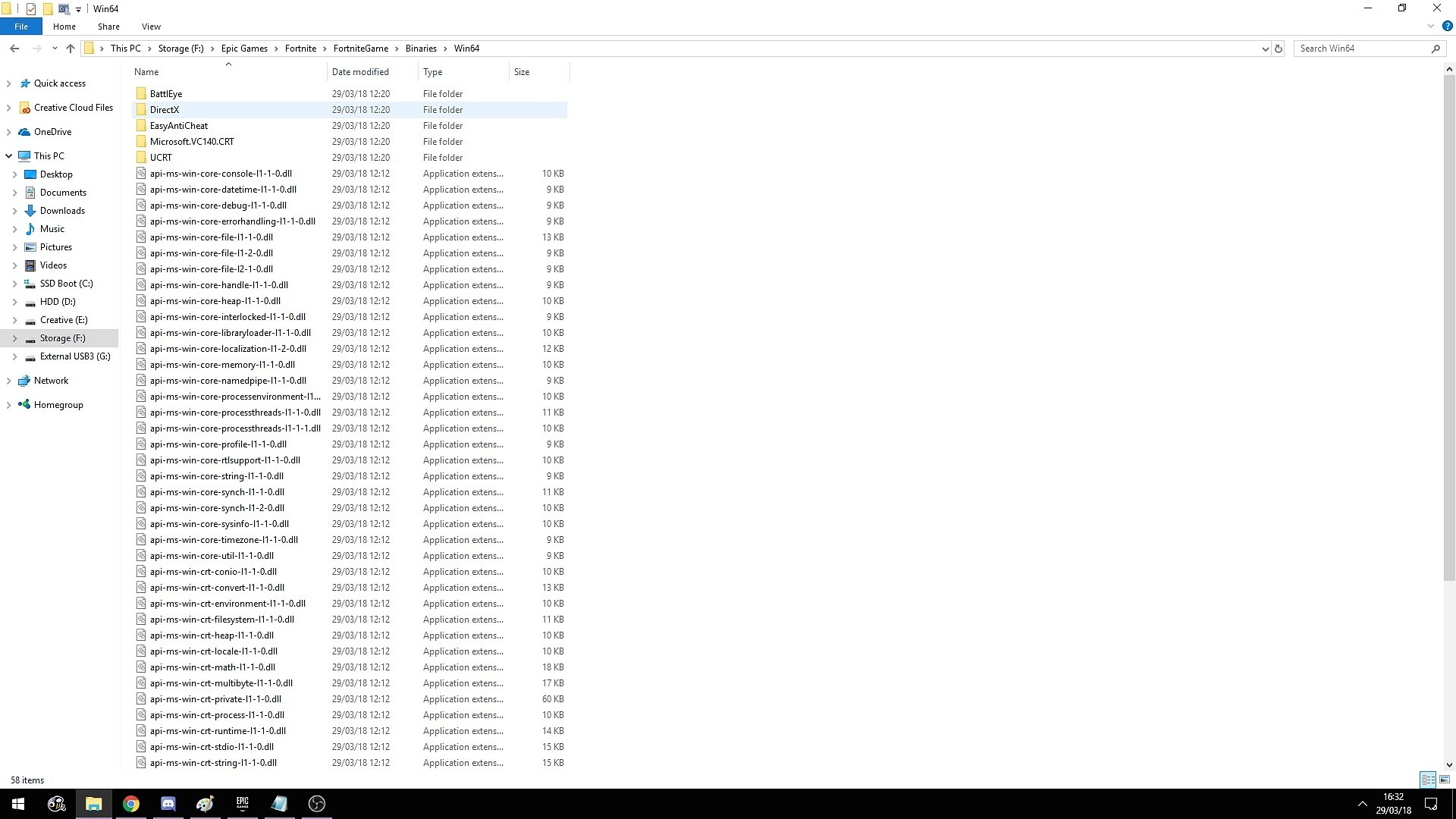Image resolution: width=1456 pixels, height=819 pixels.
Task: Open the notification center icon
Action: tap(1431, 804)
